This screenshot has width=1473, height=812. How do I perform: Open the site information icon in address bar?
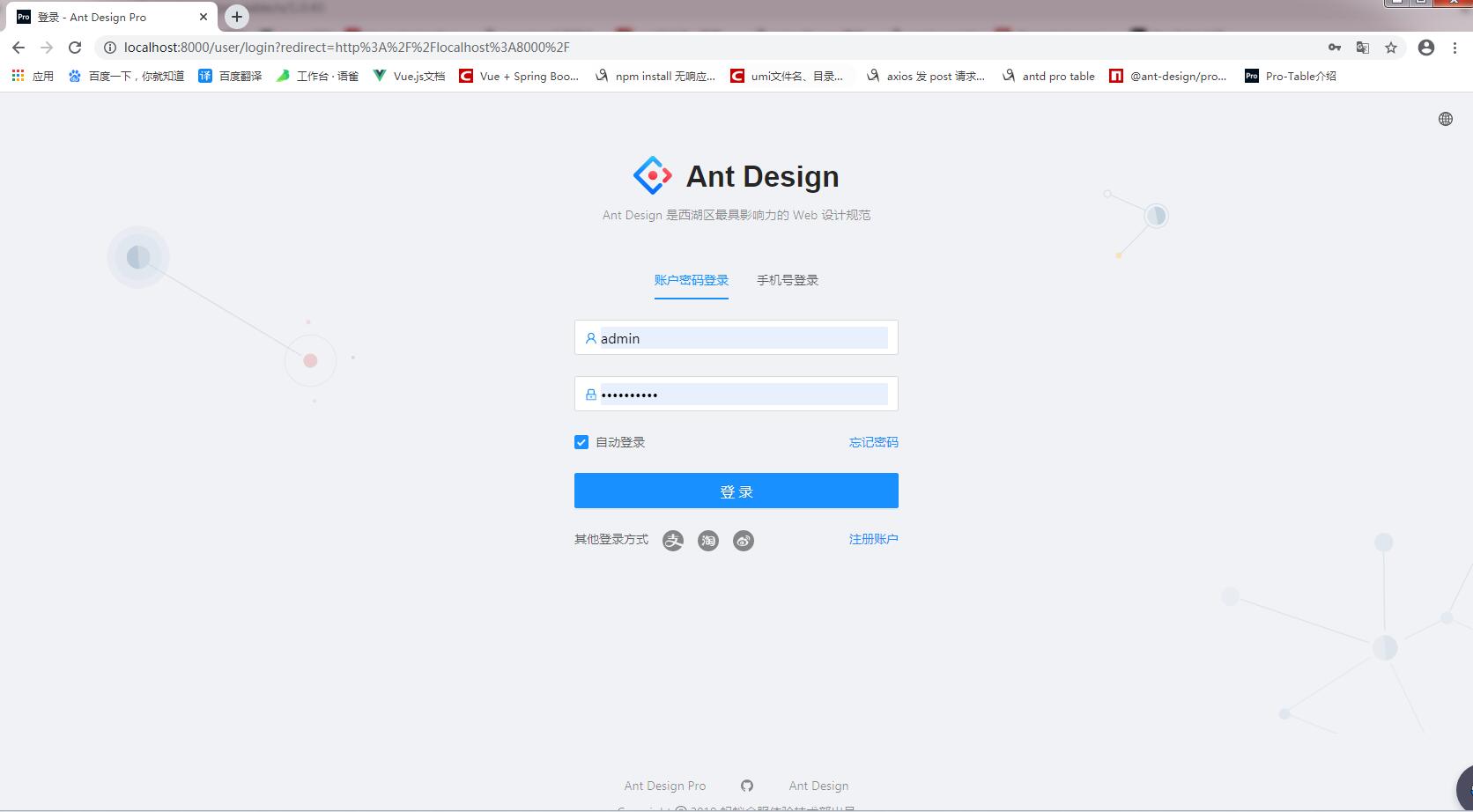pos(110,48)
